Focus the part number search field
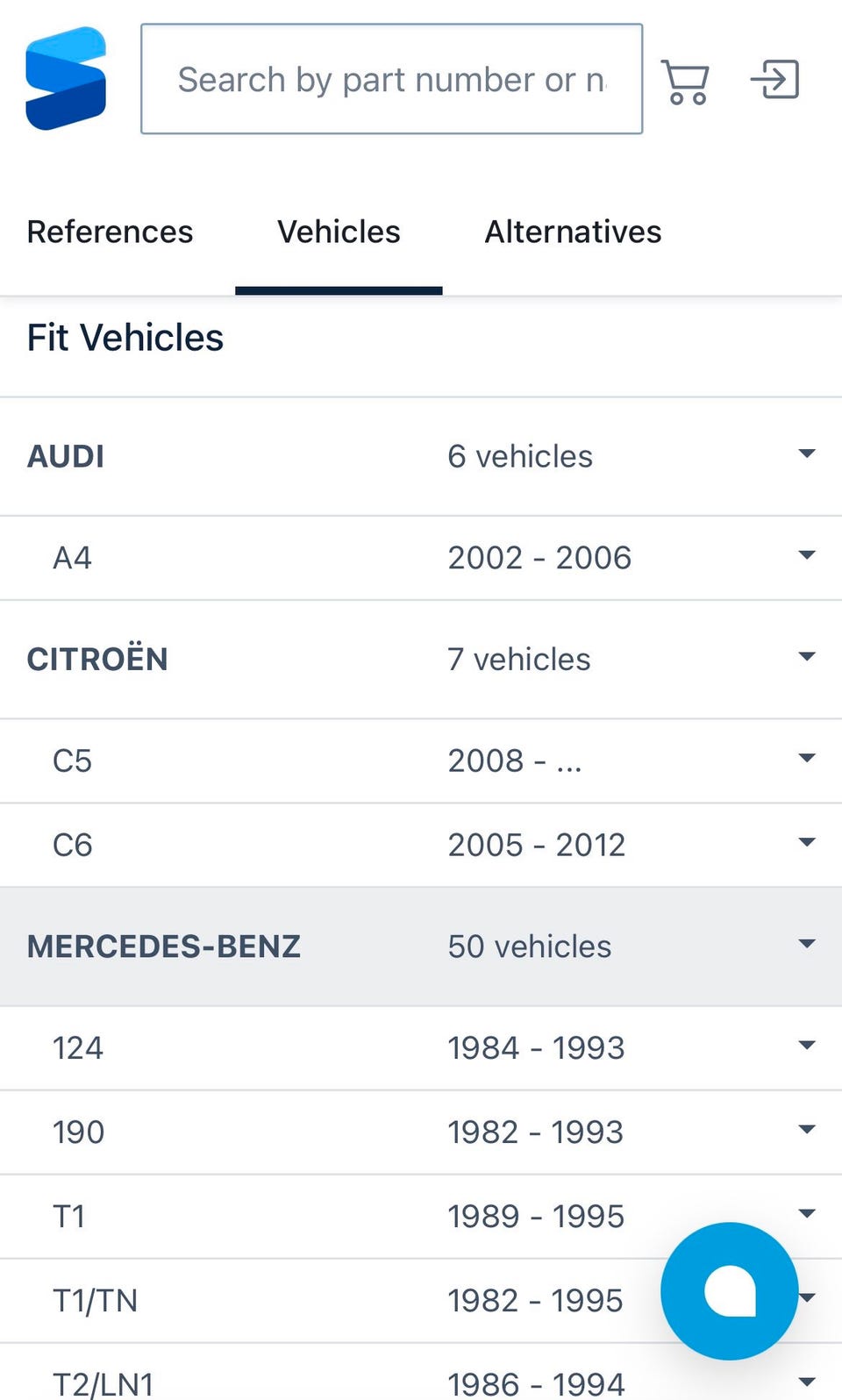842x1400 pixels. pos(391,80)
